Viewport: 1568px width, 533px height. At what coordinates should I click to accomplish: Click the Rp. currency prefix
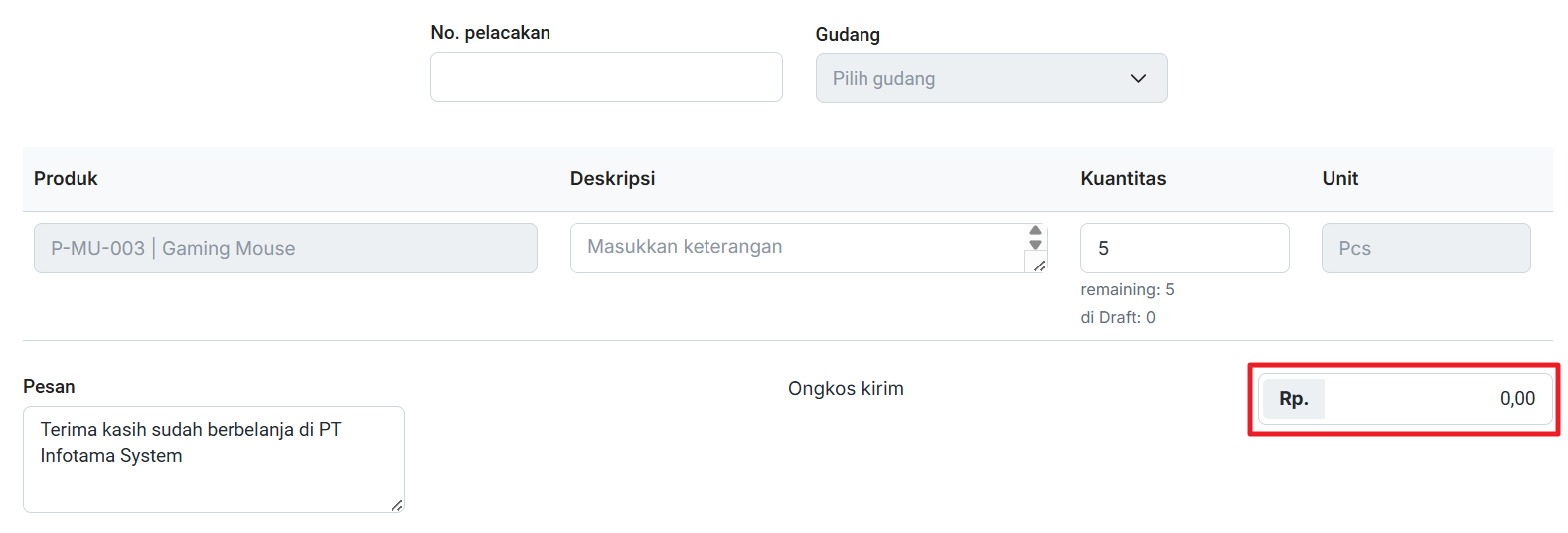pyautogui.click(x=1293, y=399)
